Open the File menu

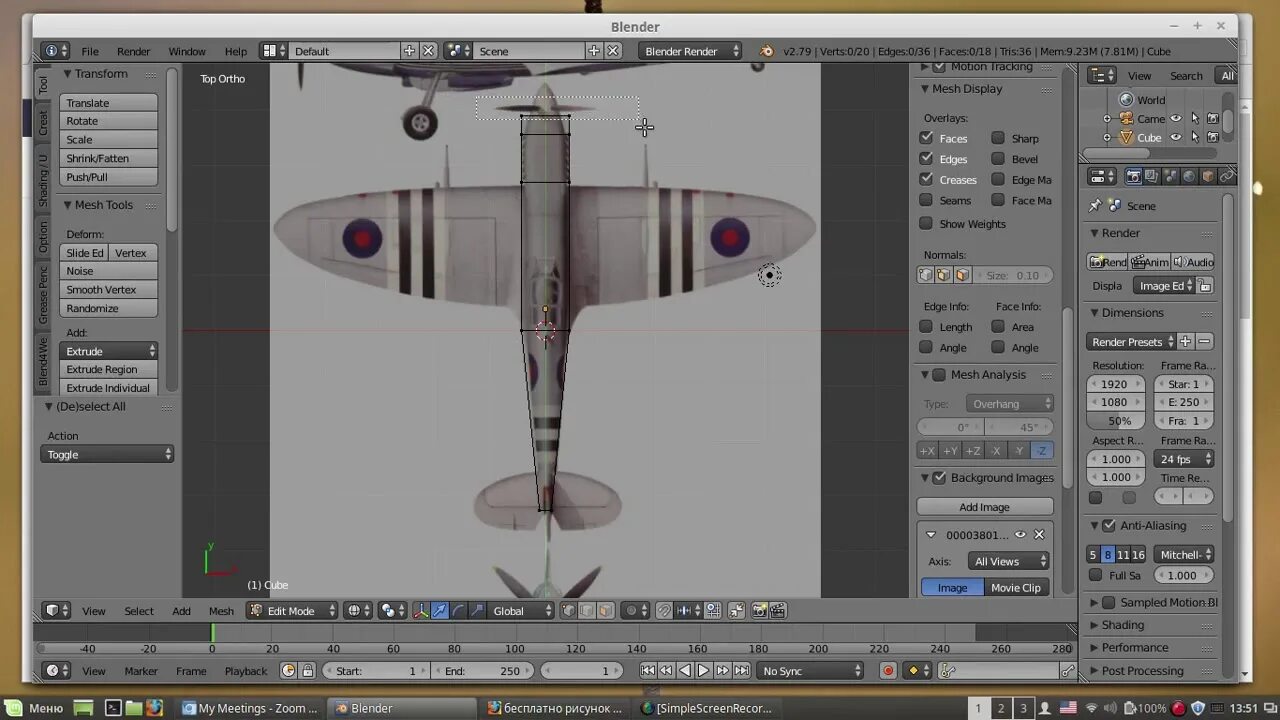[90, 51]
